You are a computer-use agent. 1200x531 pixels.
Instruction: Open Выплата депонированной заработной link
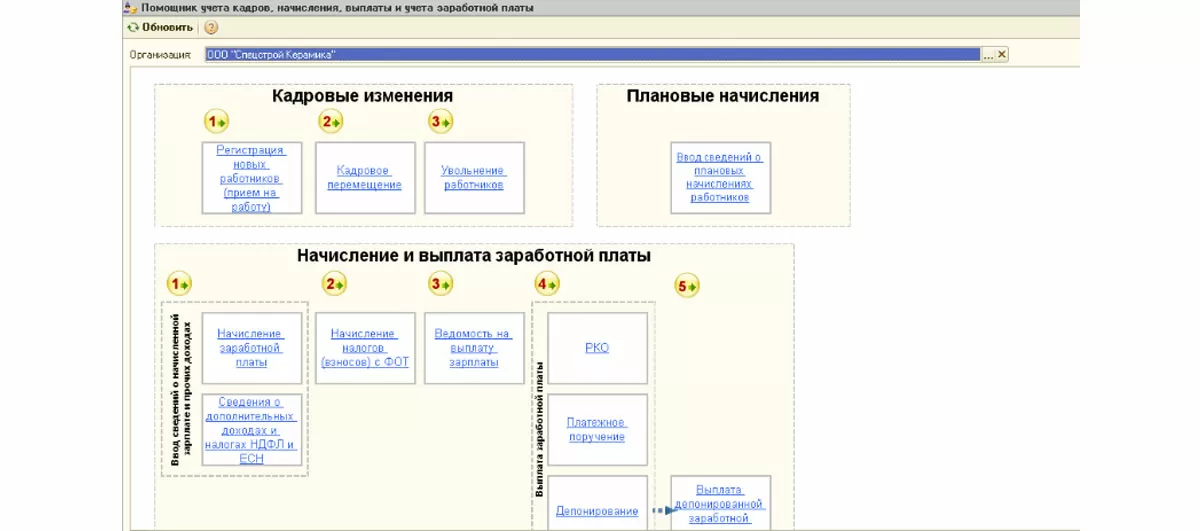pos(719,504)
